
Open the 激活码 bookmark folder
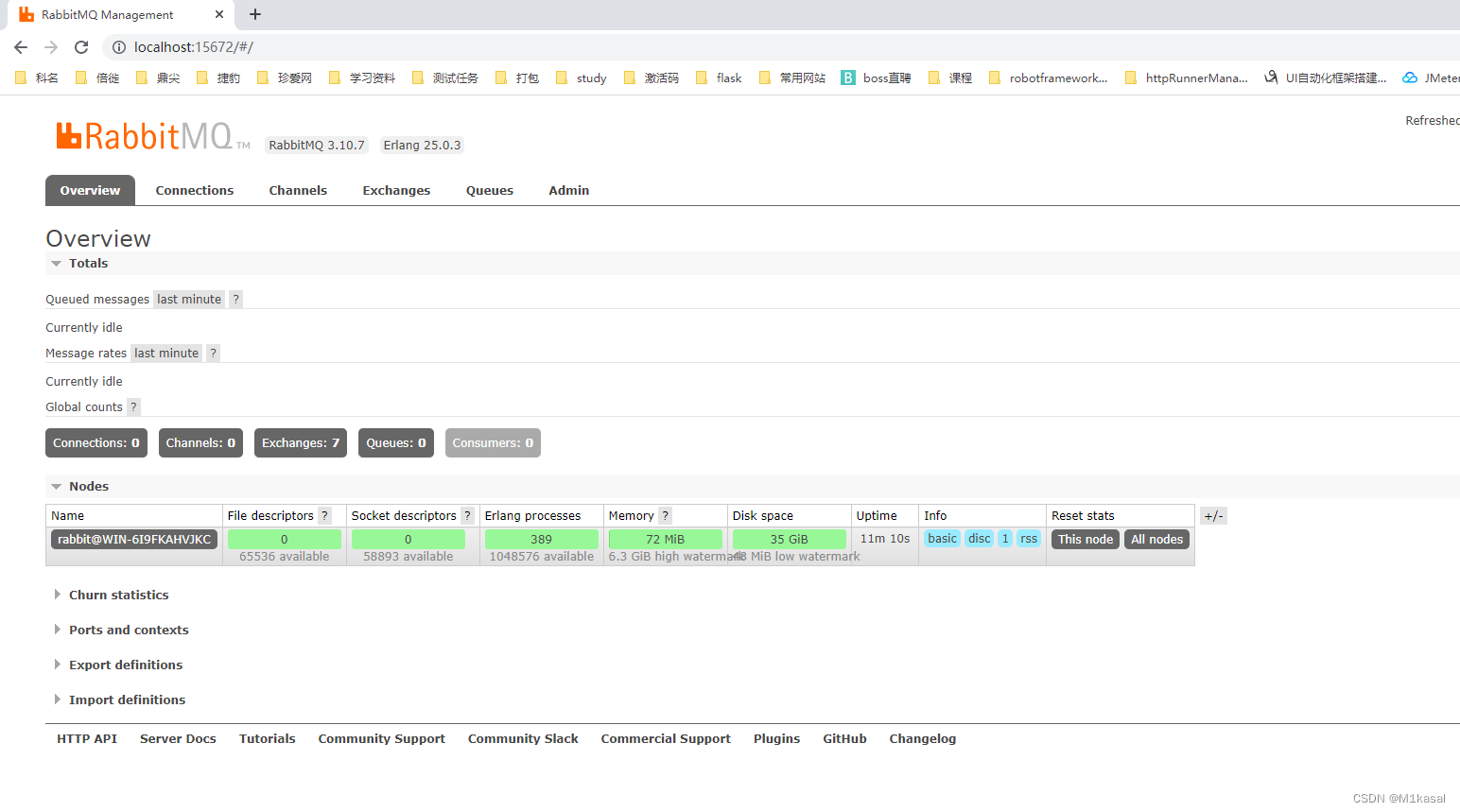[652, 78]
